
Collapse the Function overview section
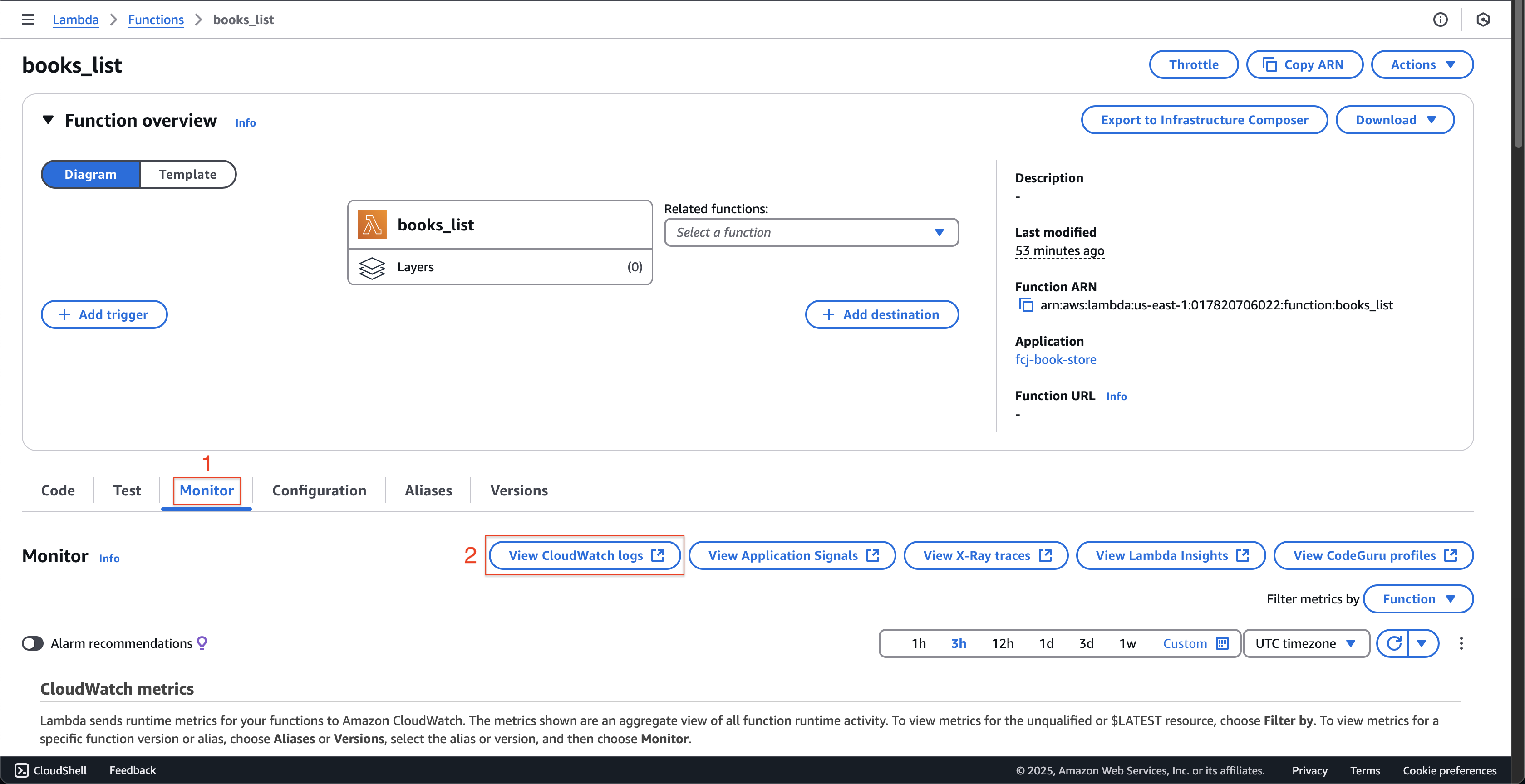[48, 120]
